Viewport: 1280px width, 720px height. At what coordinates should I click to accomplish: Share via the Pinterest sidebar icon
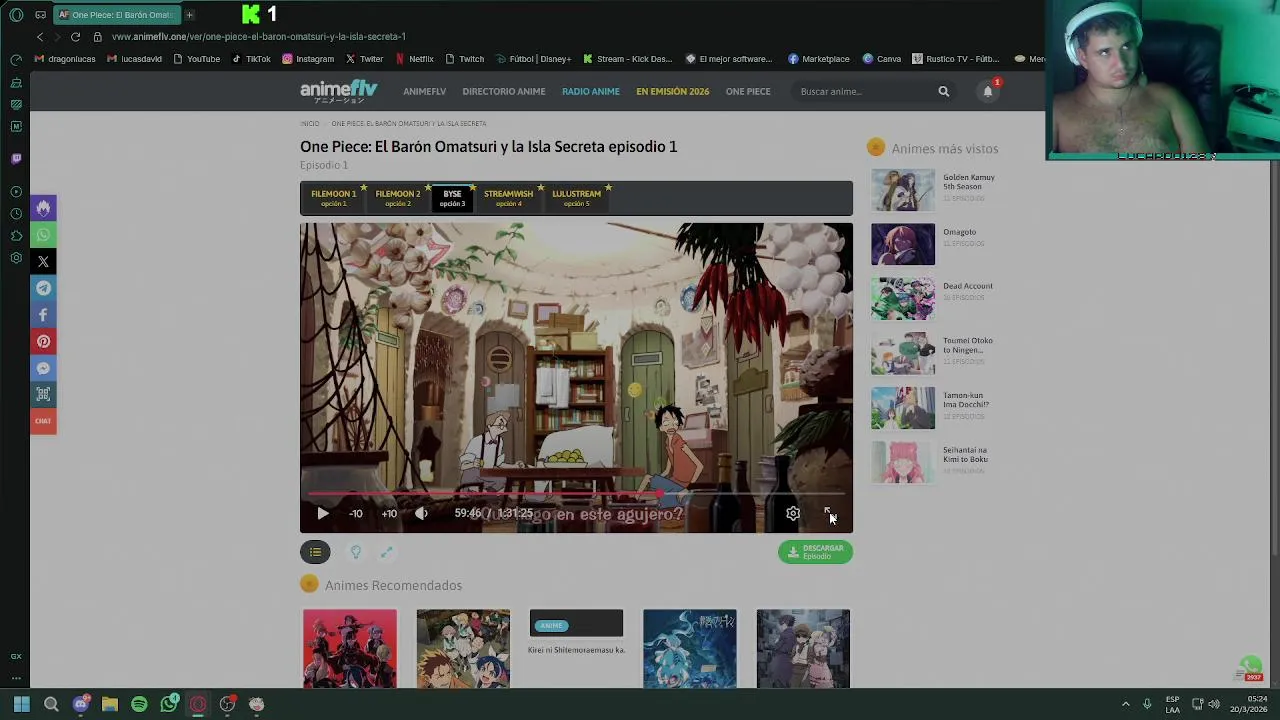[43, 342]
